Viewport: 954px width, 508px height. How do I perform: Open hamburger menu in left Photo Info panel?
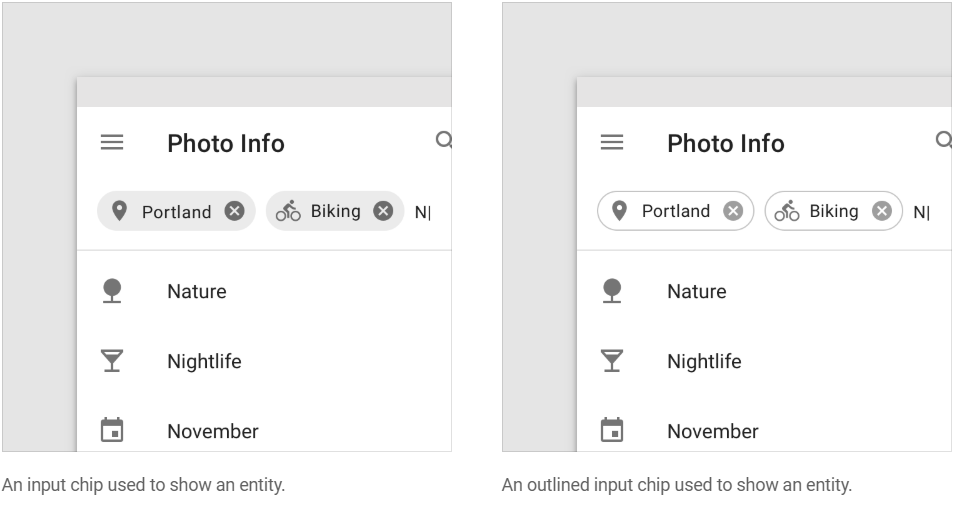click(x=112, y=142)
